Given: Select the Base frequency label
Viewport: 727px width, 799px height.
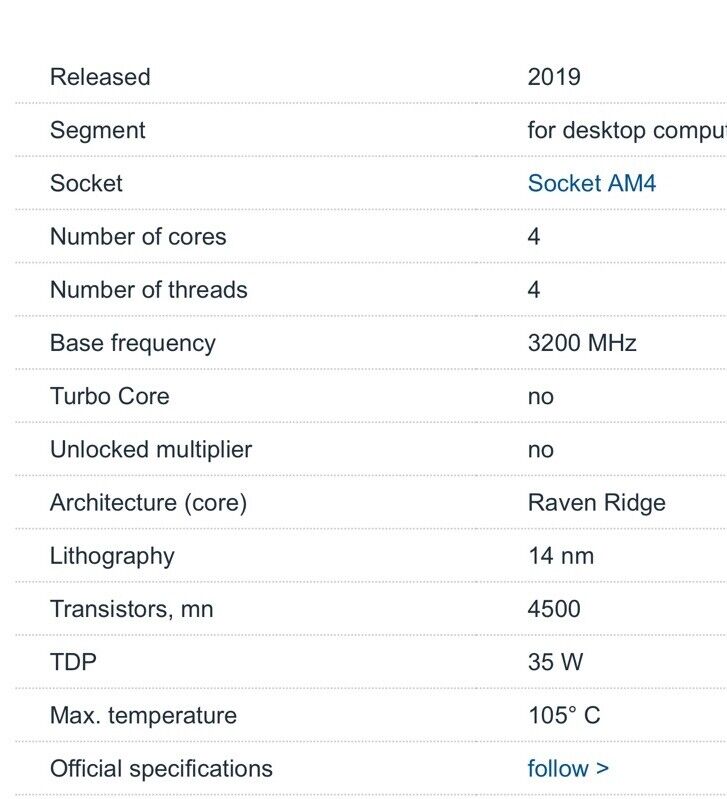Looking at the screenshot, I should (x=133, y=343).
